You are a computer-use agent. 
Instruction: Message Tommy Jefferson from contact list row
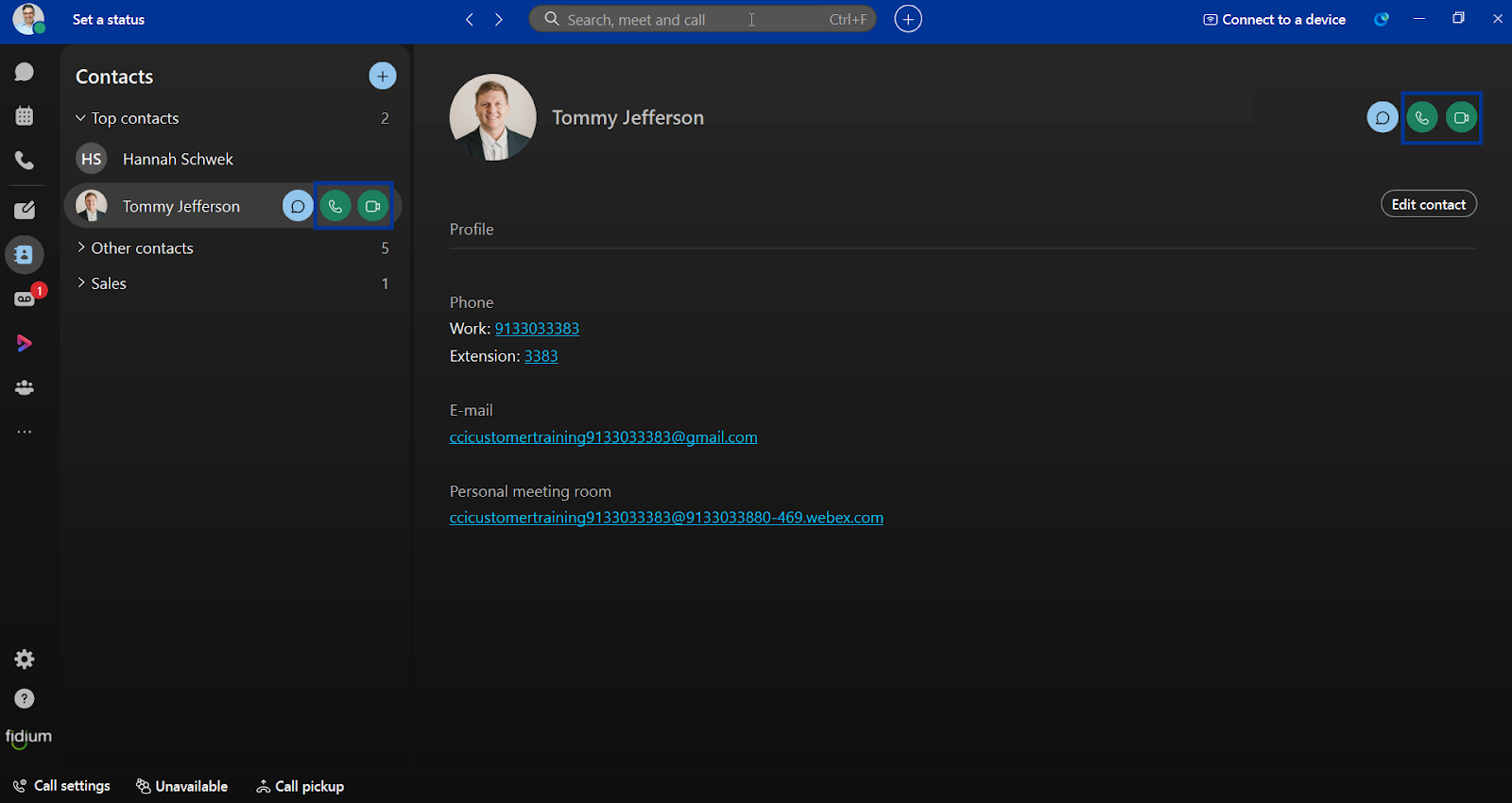click(x=298, y=206)
